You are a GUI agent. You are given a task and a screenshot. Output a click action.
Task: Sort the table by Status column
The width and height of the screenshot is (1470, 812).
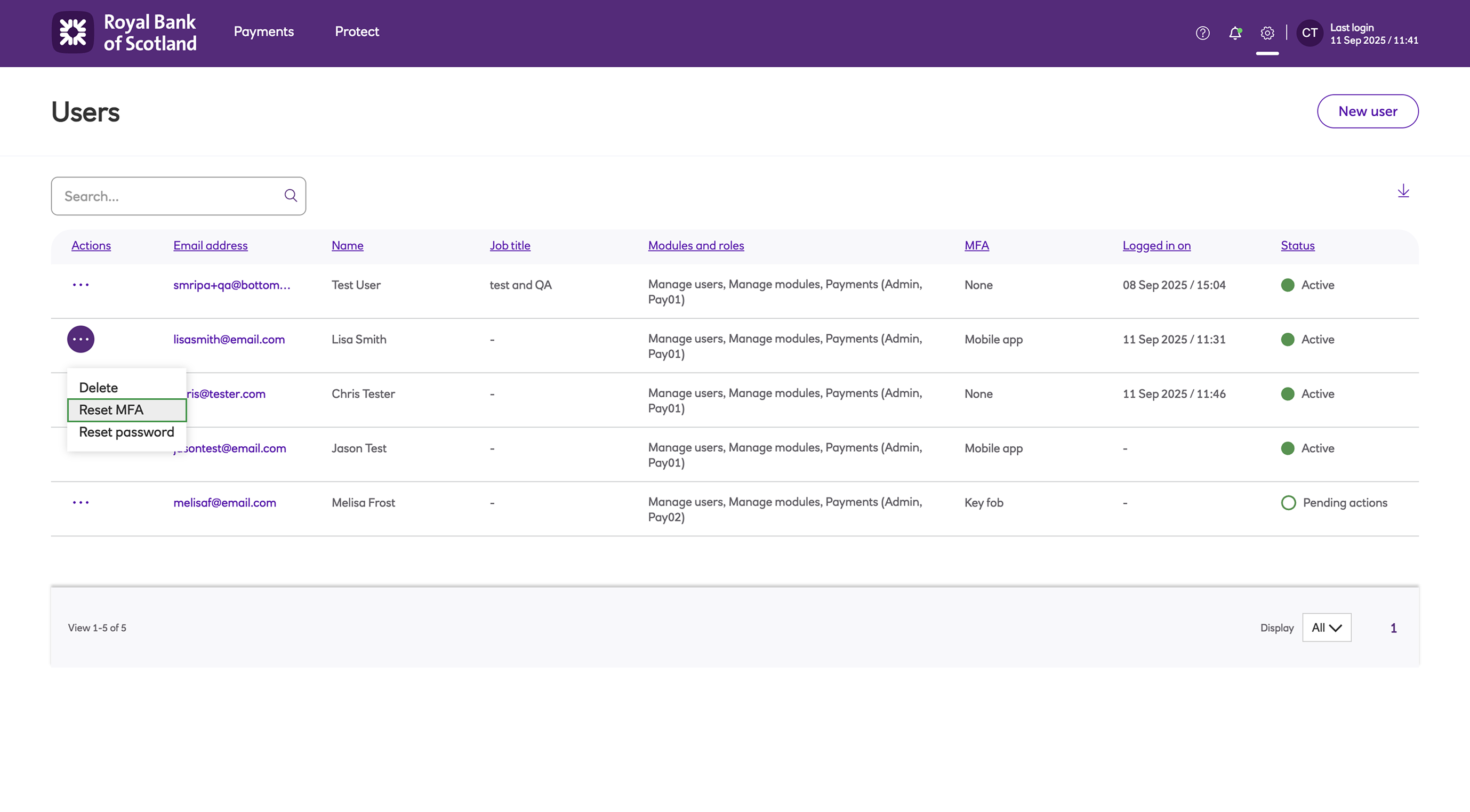[1297, 245]
